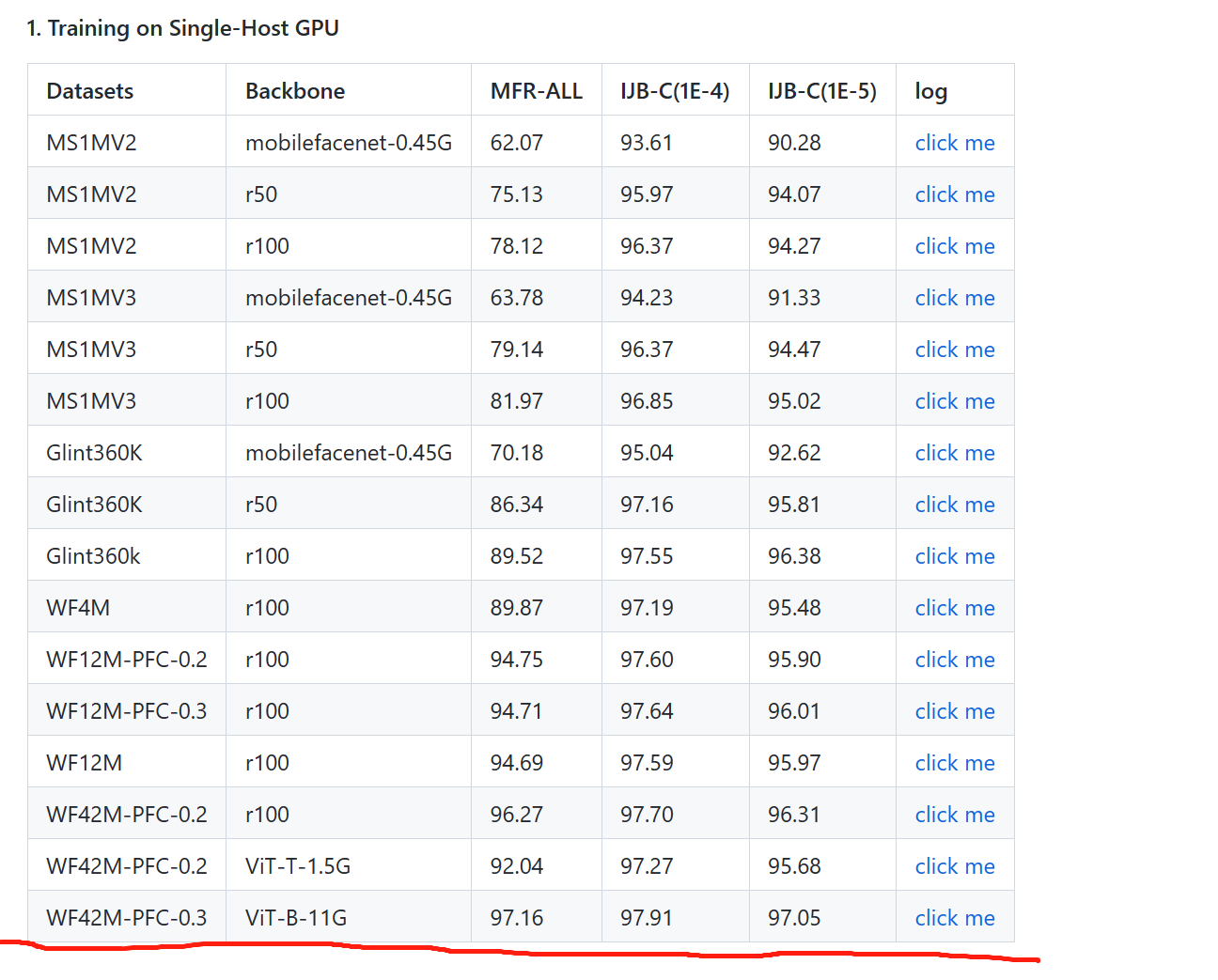The height and width of the screenshot is (980, 1218).
Task: Open log link for Glint360K mobilefacenet-0.45G row
Action: (955, 452)
